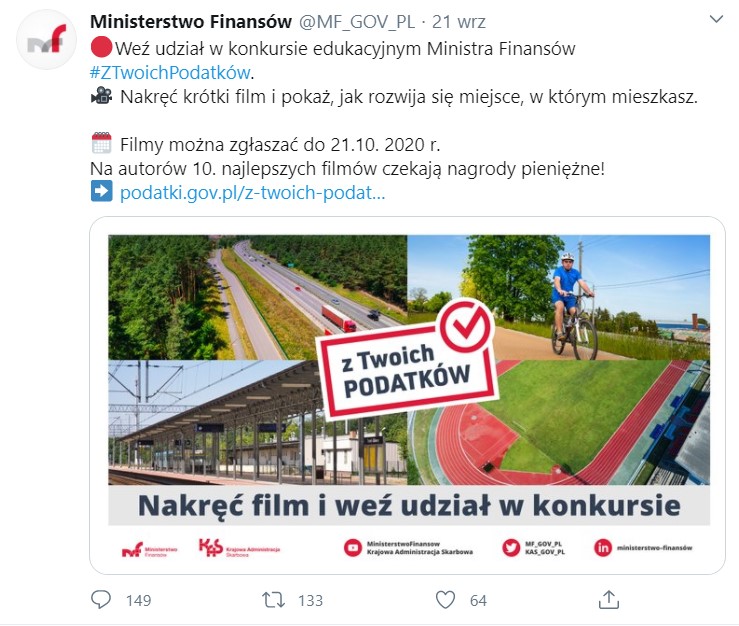Click the retweet arrows icon

(x=273, y=600)
